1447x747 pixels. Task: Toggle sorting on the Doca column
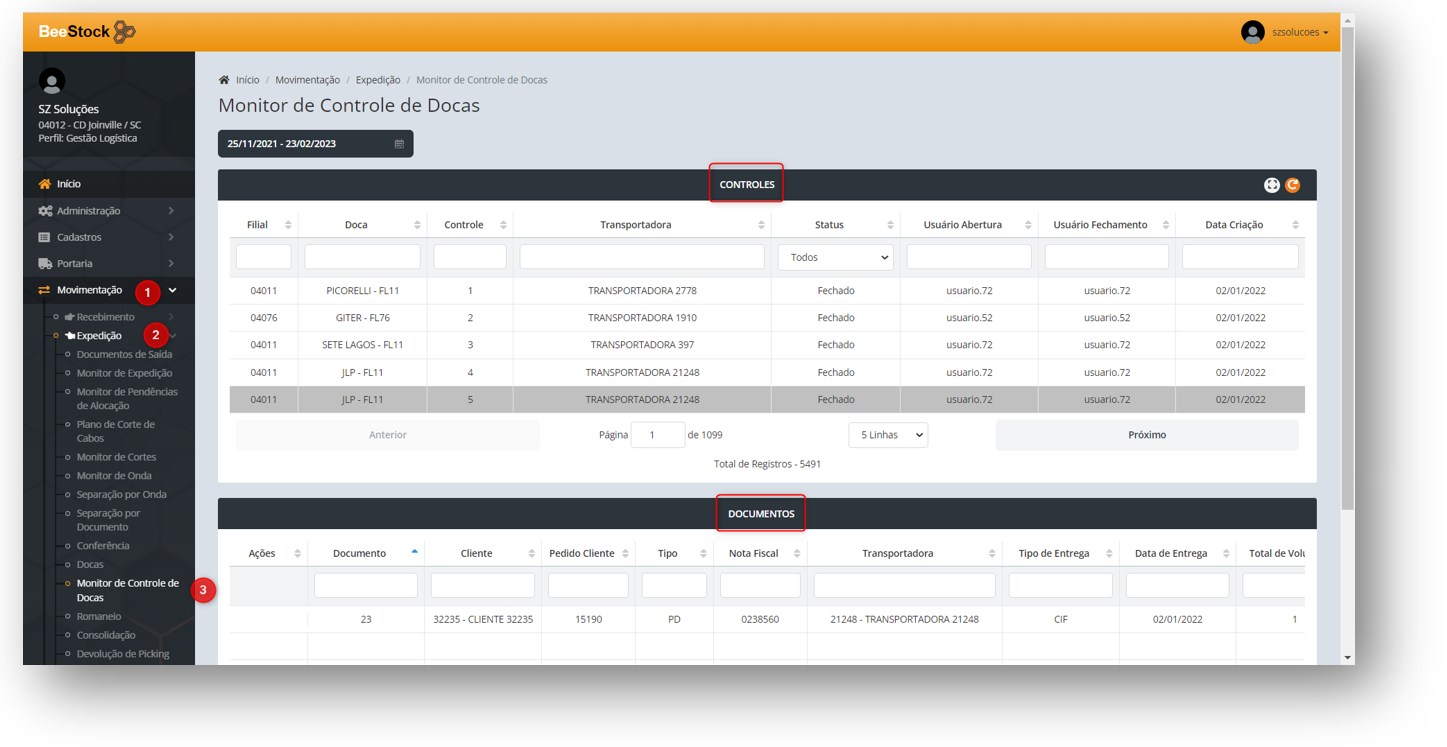point(362,225)
